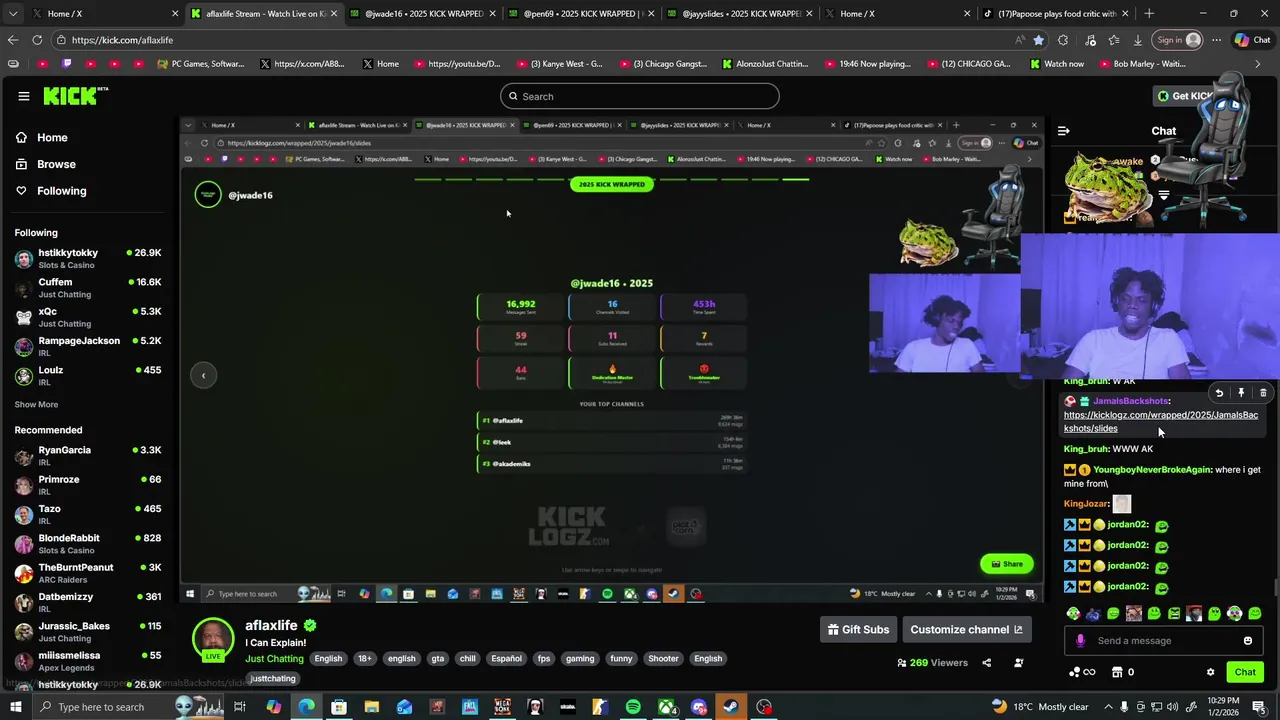Bookmark this page star icon
The image size is (1280, 720).
1038,40
